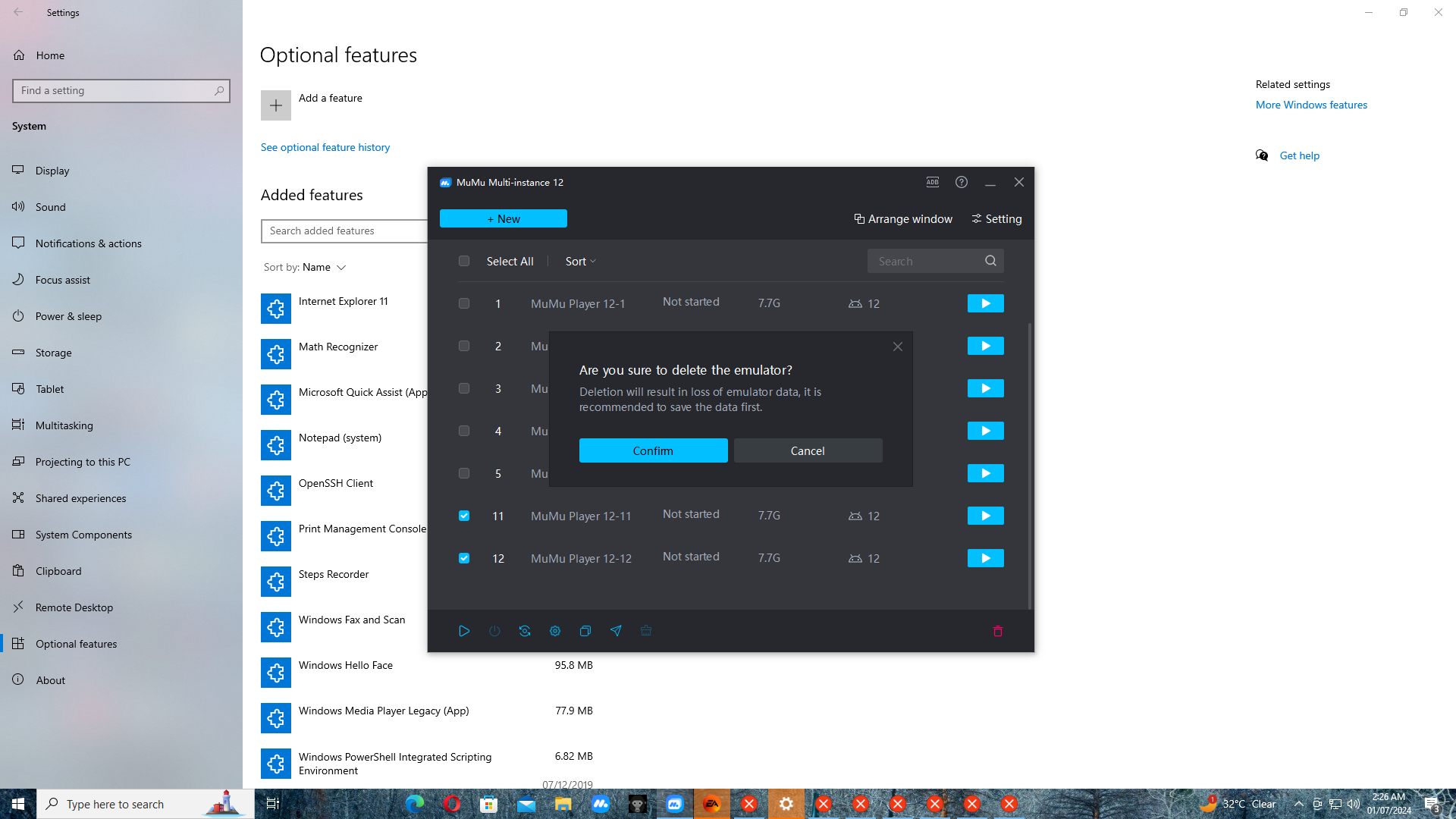1456x819 pixels.
Task: Click Arrange window in MuMu
Action: (903, 218)
